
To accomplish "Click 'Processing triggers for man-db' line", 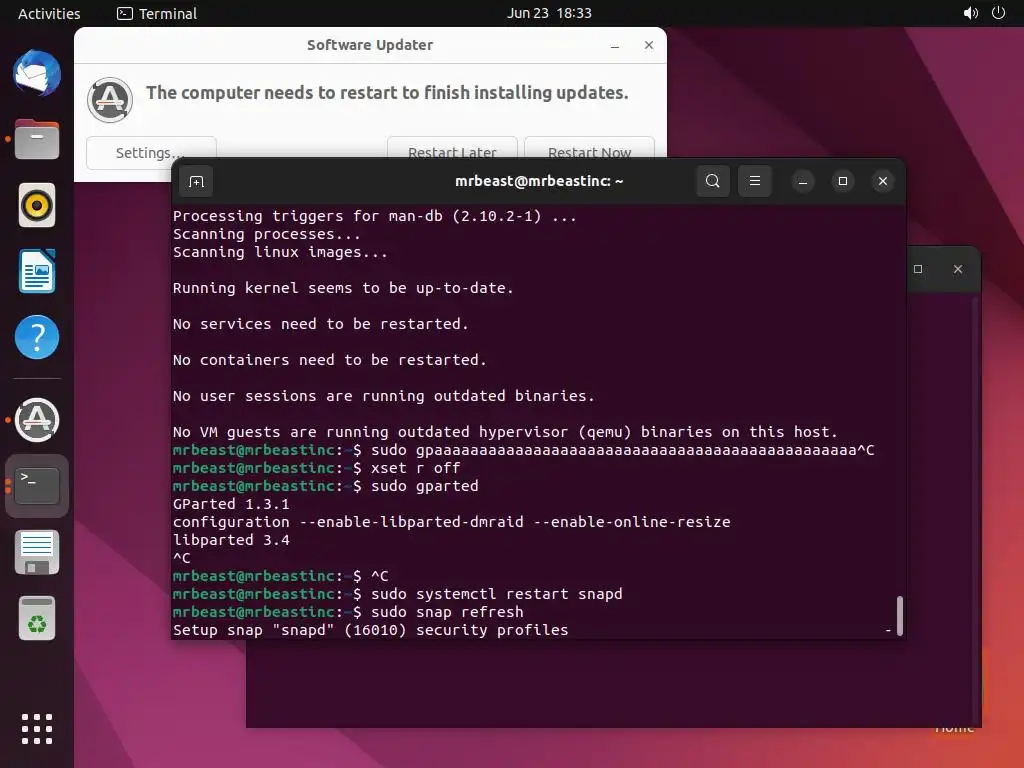I will click(x=375, y=216).
